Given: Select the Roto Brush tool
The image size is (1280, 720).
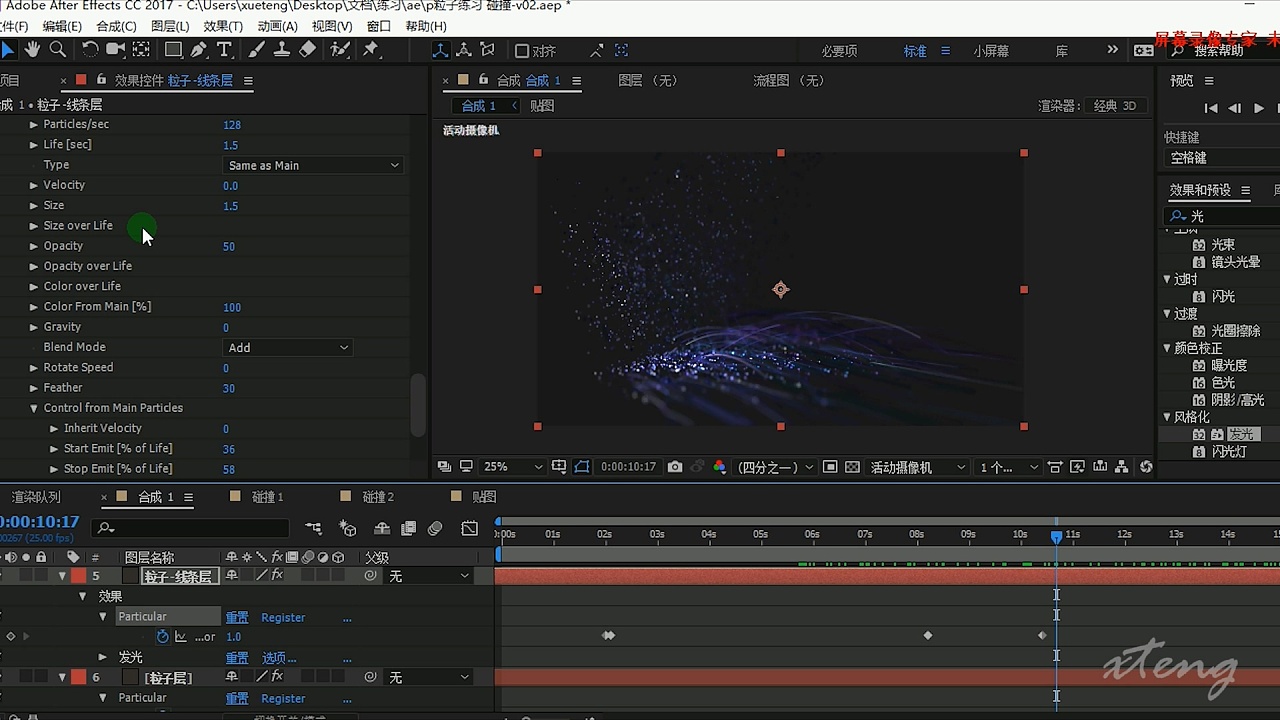Looking at the screenshot, I should [340, 49].
